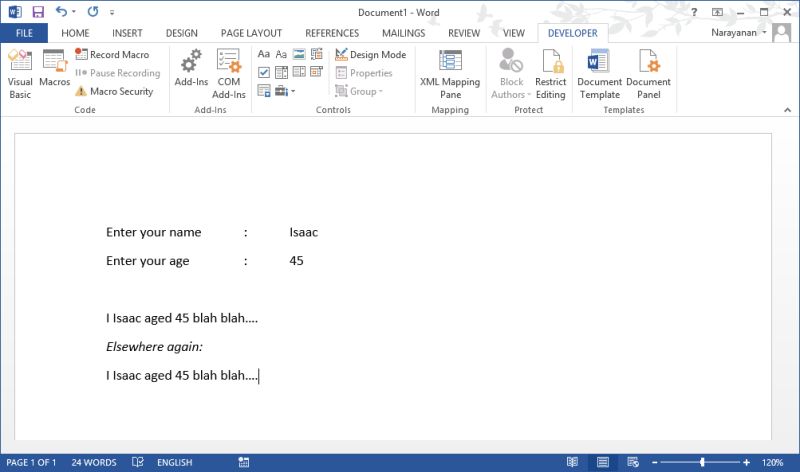Insert a Picture content control
The height and width of the screenshot is (472, 800).
click(299, 54)
